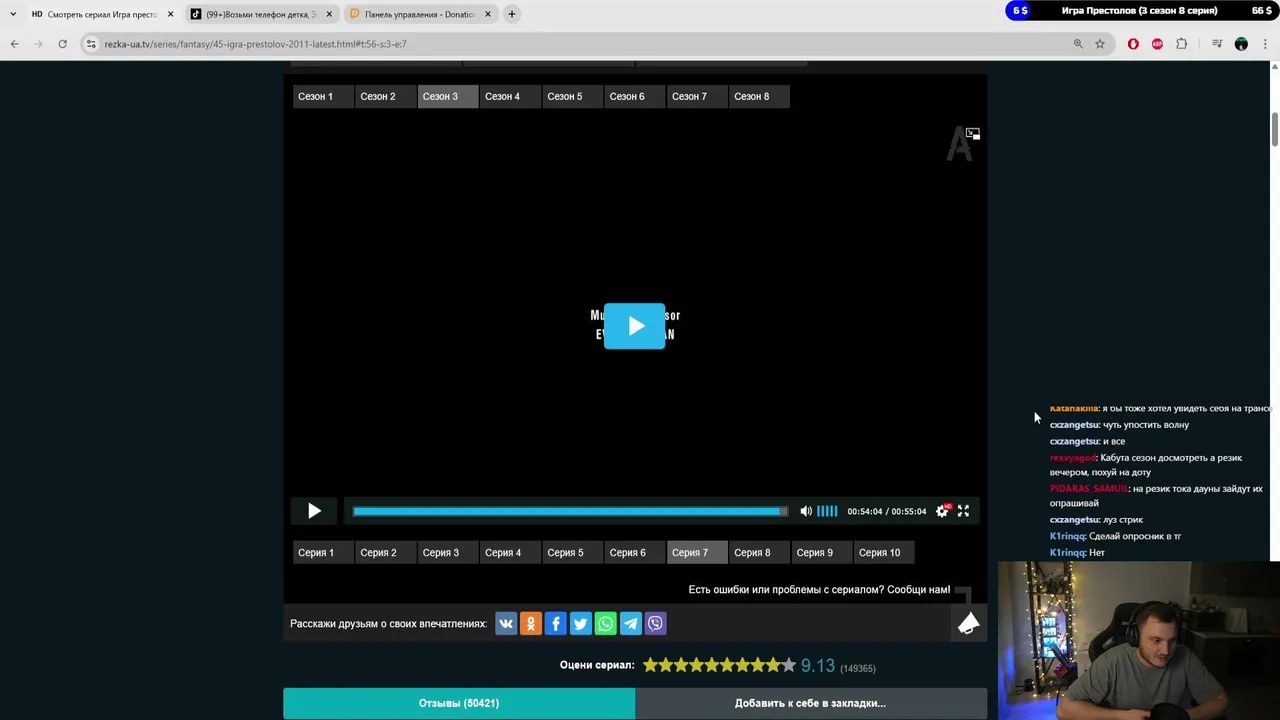Enter fullscreen with the expand icon
The image size is (1280, 720).
click(963, 511)
